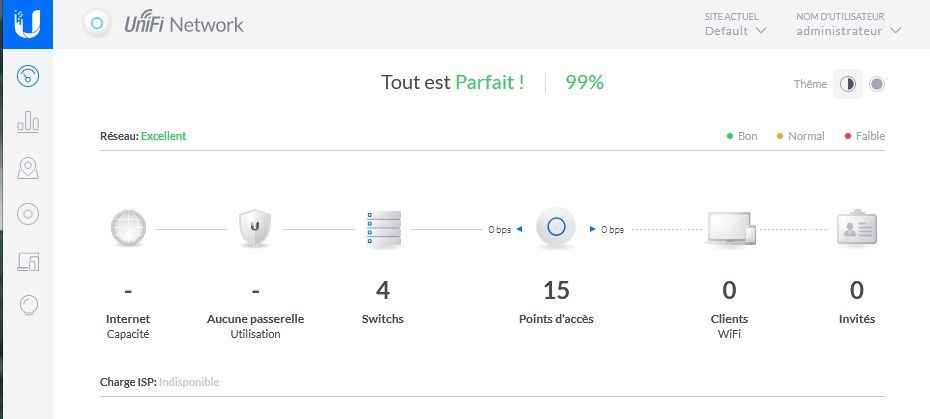Click the Switches stack icon
The width and height of the screenshot is (930, 419).
[x=383, y=229]
